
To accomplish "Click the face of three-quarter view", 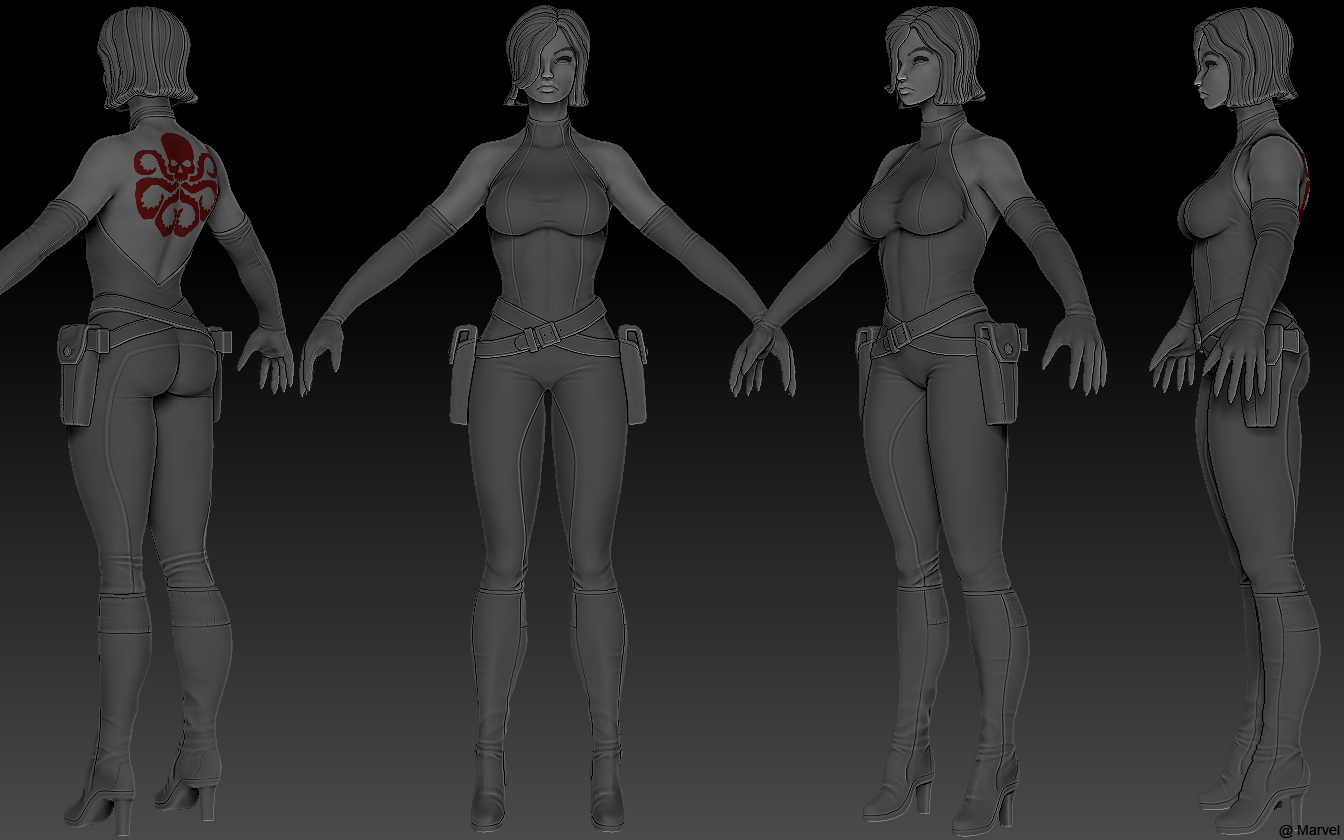I will [x=915, y=75].
